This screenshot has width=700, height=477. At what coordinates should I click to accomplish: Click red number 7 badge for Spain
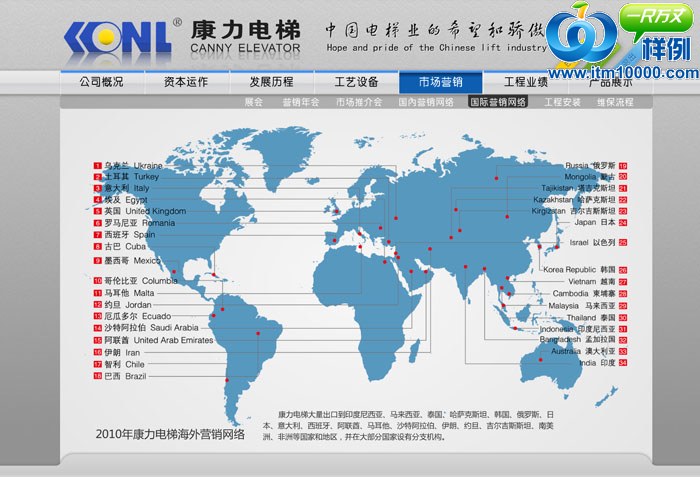point(98,234)
